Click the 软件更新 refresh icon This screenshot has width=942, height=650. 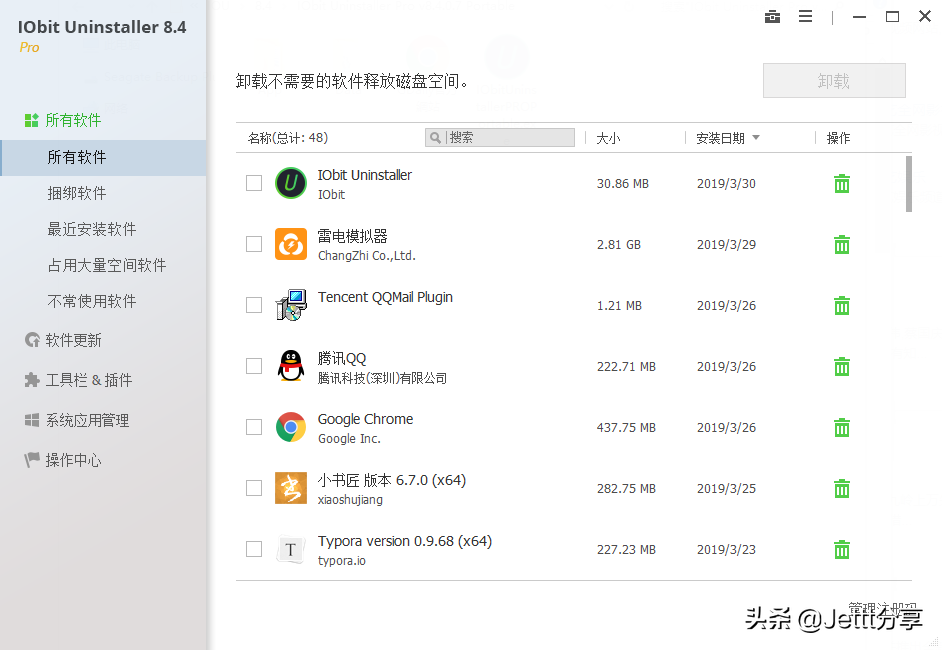click(x=32, y=340)
